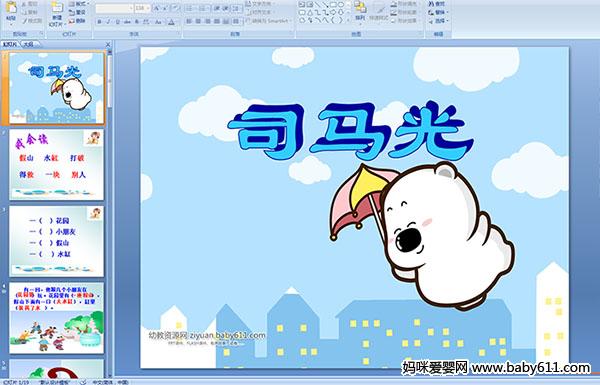
Task: Expand the Layout dropdown in the slides group
Action: point(78,4)
